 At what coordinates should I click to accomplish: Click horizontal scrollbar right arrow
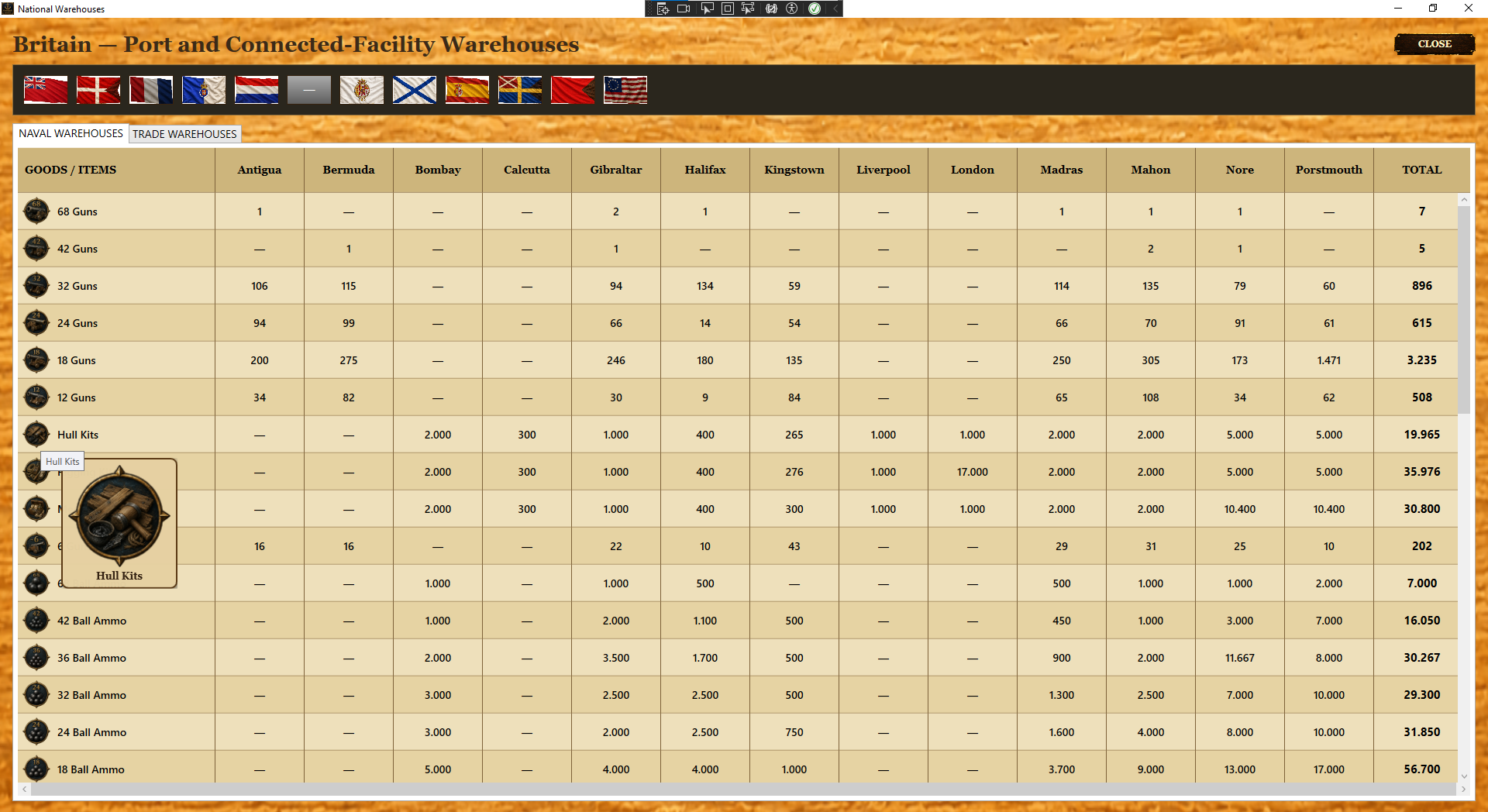pyautogui.click(x=1463, y=789)
